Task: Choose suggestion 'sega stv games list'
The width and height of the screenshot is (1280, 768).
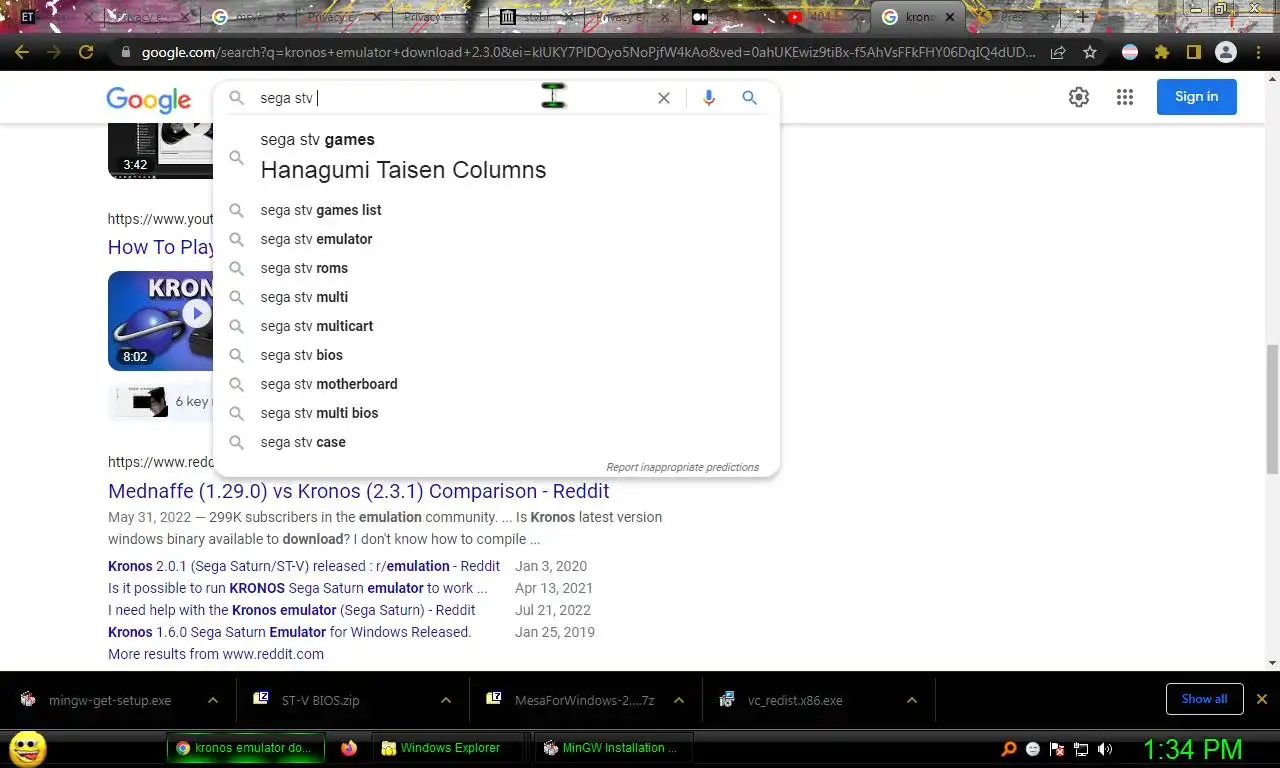Action: click(496, 210)
